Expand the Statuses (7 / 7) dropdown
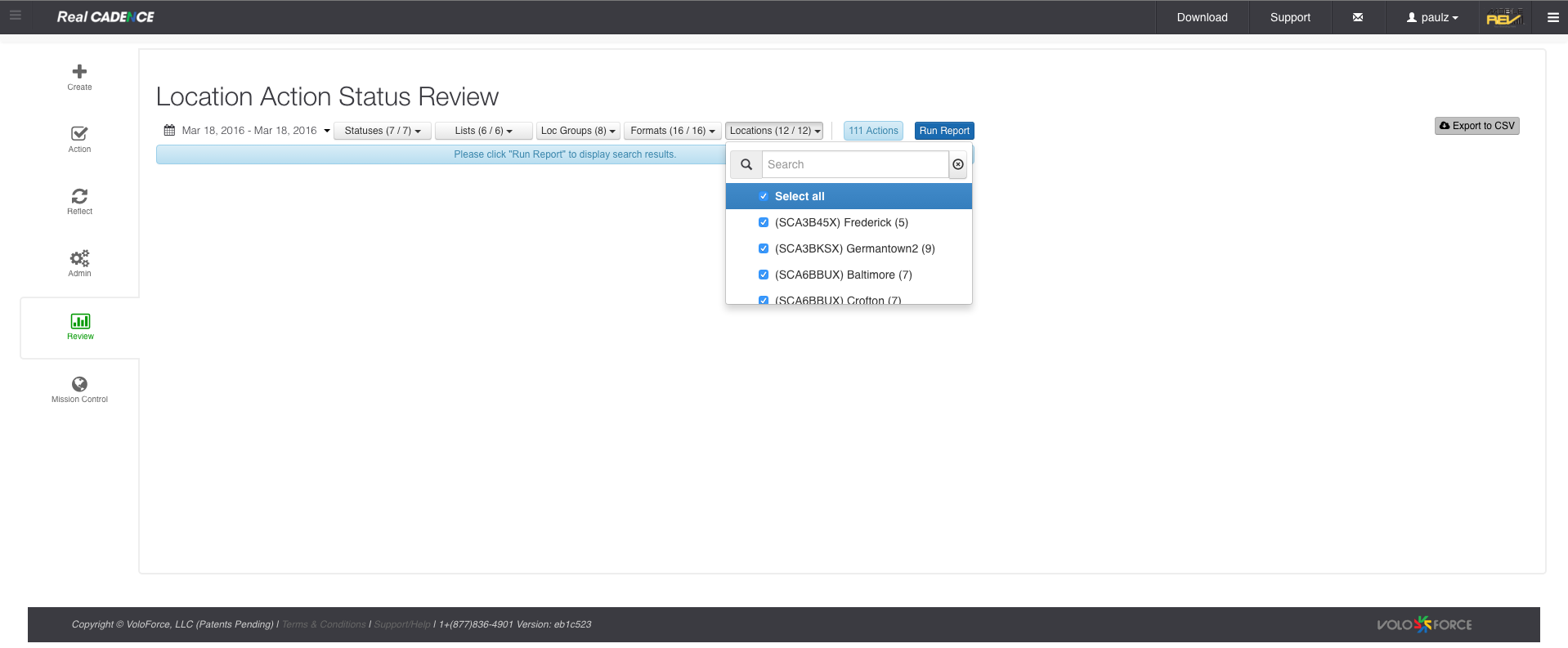Image resolution: width=1568 pixels, height=648 pixels. click(382, 131)
